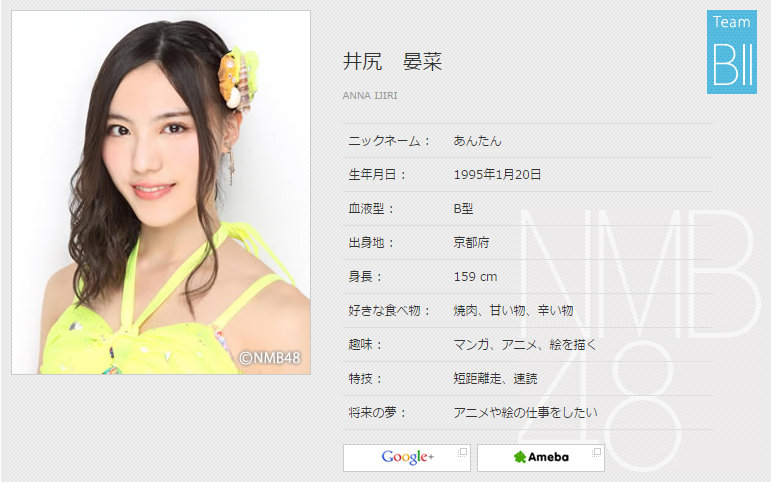This screenshot has width=771, height=483.
Task: Click the 血液型 label
Action: pos(371,209)
